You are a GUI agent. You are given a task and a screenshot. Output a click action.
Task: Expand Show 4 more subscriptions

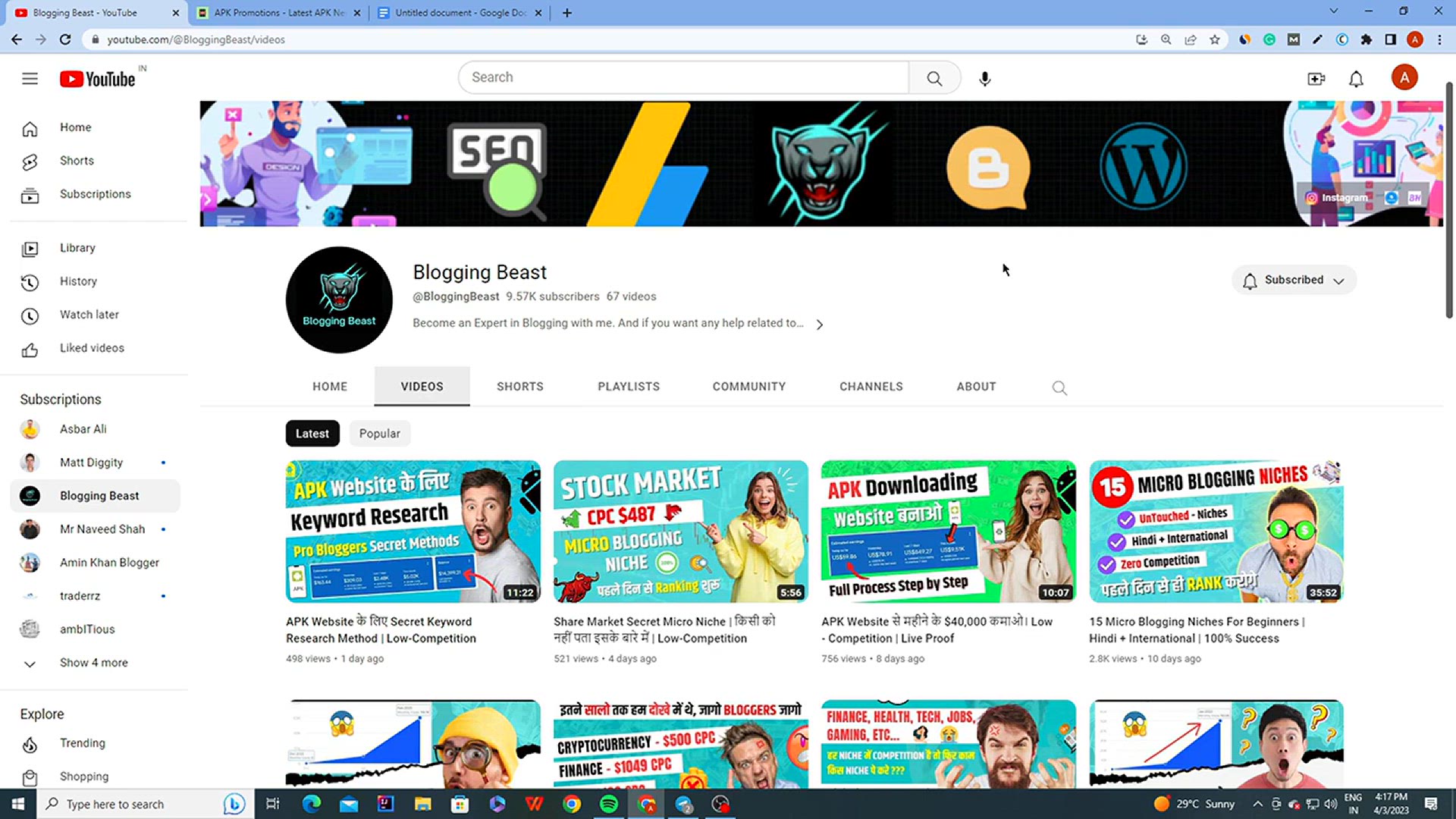coord(95,663)
